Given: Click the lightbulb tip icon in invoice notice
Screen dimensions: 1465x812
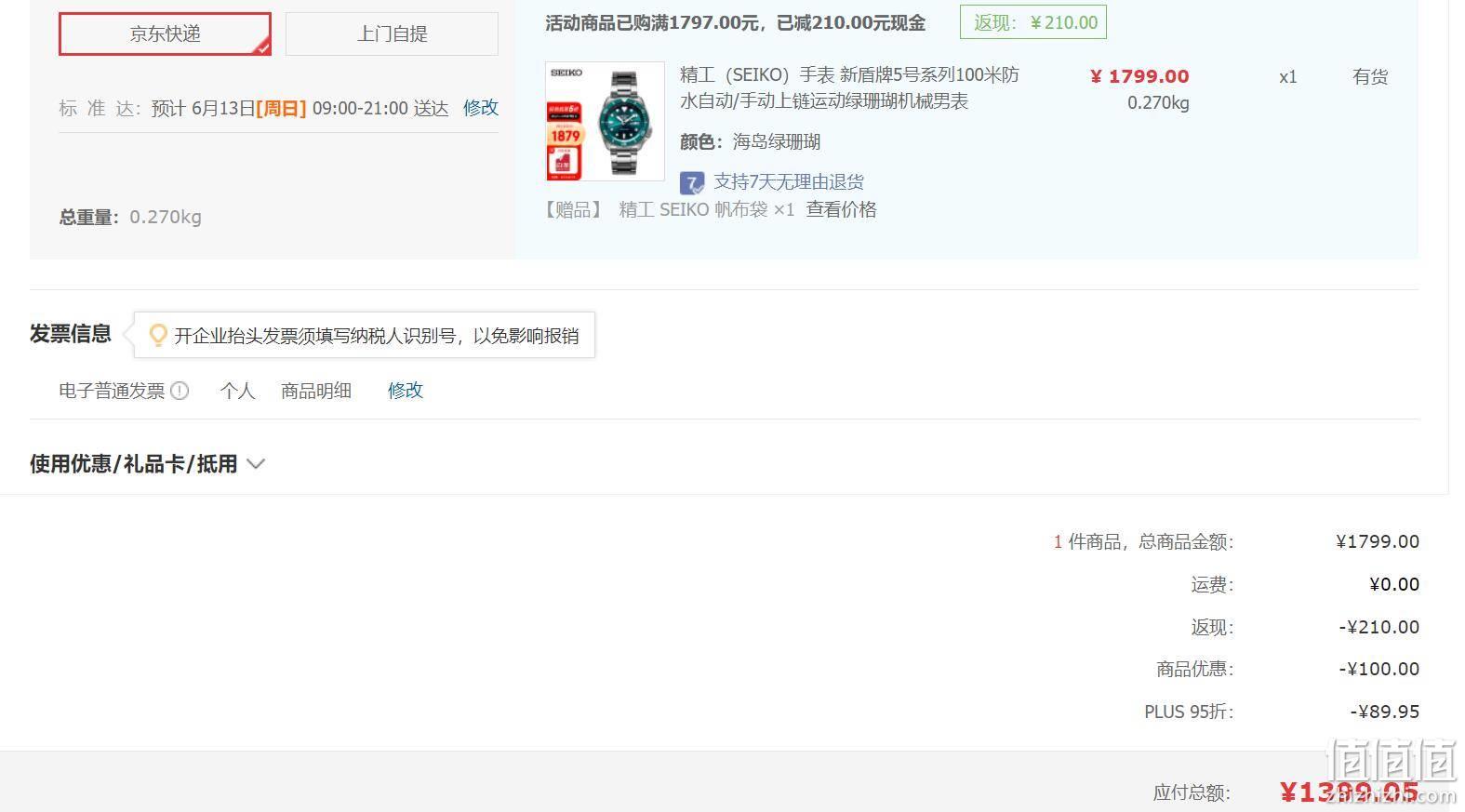Looking at the screenshot, I should pyautogui.click(x=158, y=335).
